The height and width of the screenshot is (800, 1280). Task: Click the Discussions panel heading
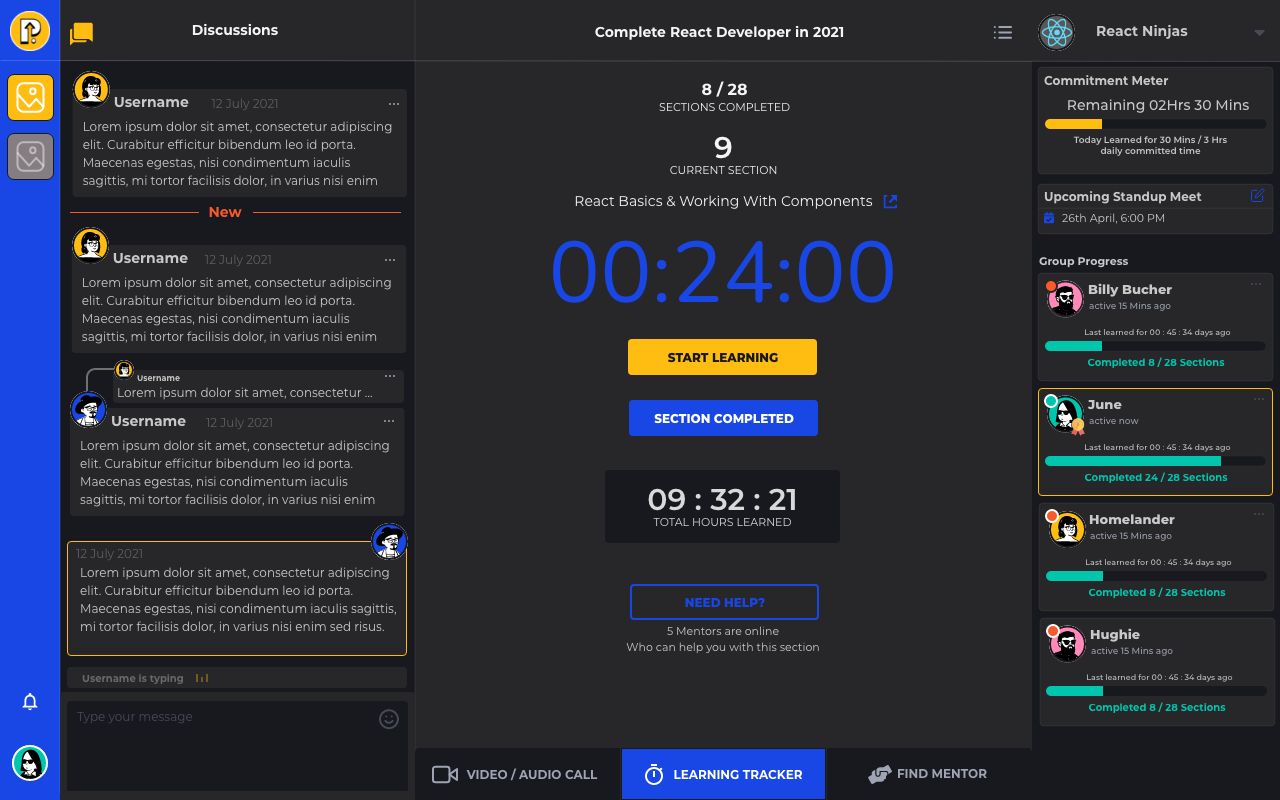[x=235, y=30]
